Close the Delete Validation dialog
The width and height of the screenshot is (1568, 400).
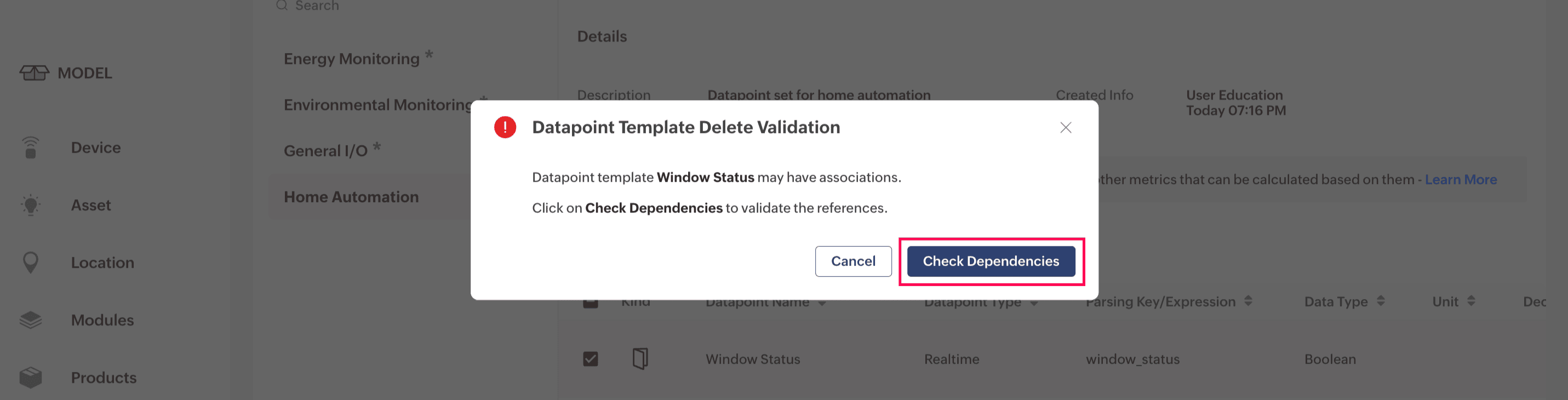tap(1065, 127)
